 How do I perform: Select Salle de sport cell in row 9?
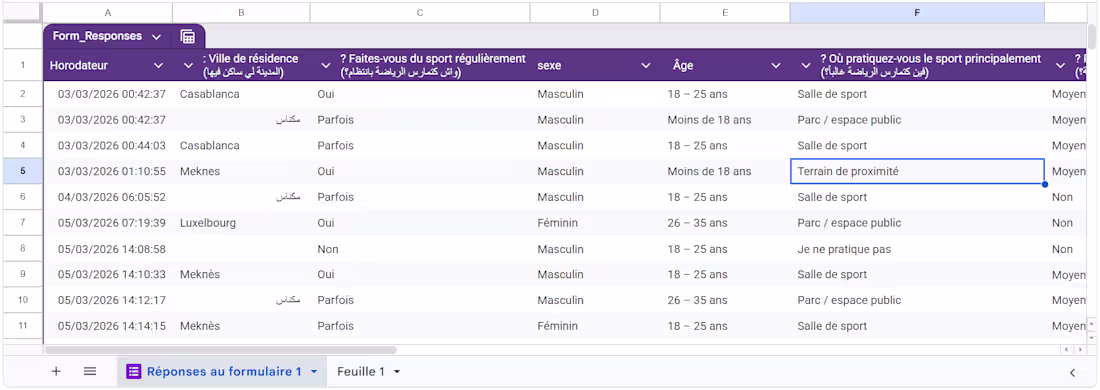click(918, 274)
